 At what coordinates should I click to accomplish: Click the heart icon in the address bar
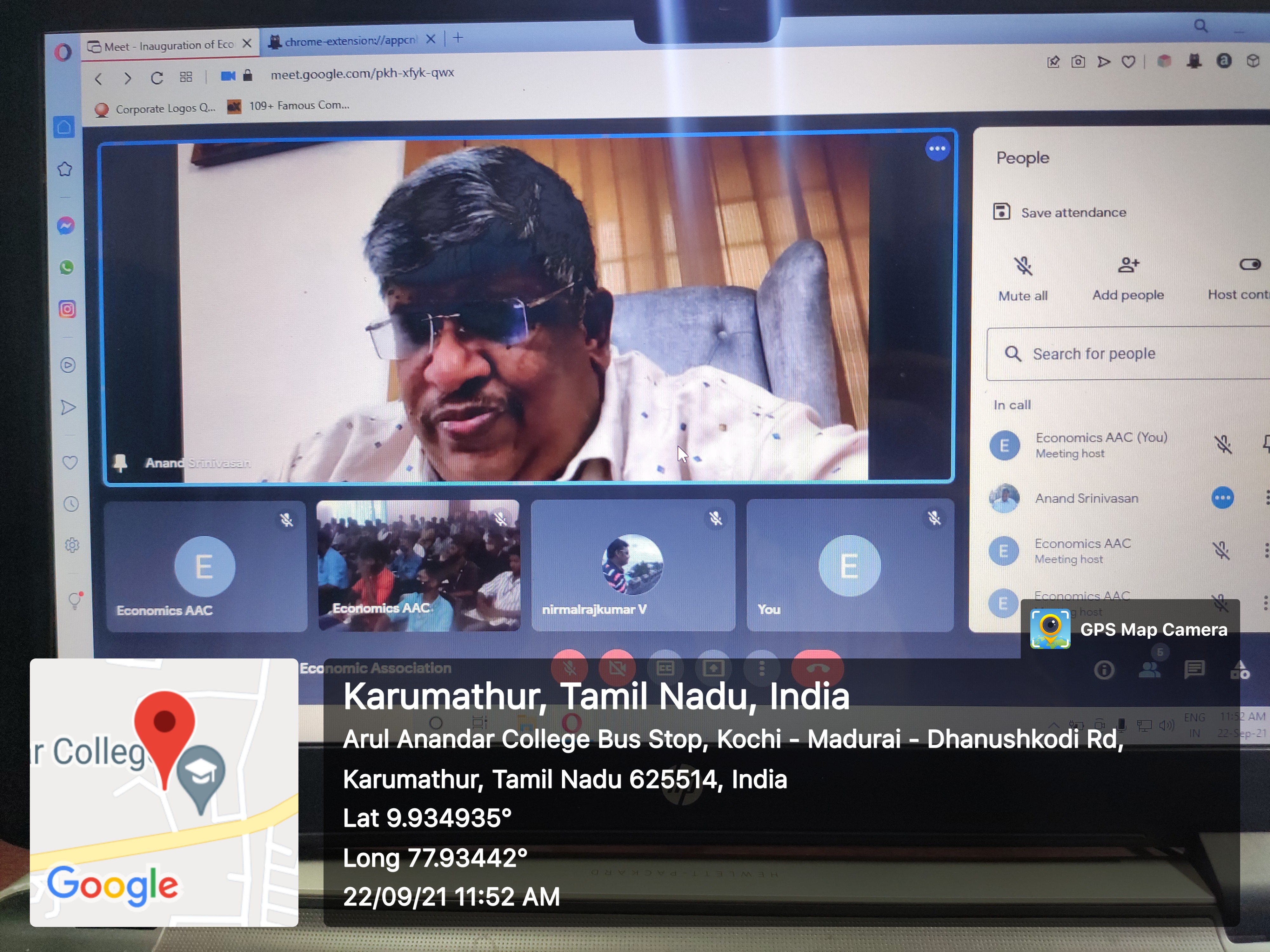pos(1128,61)
